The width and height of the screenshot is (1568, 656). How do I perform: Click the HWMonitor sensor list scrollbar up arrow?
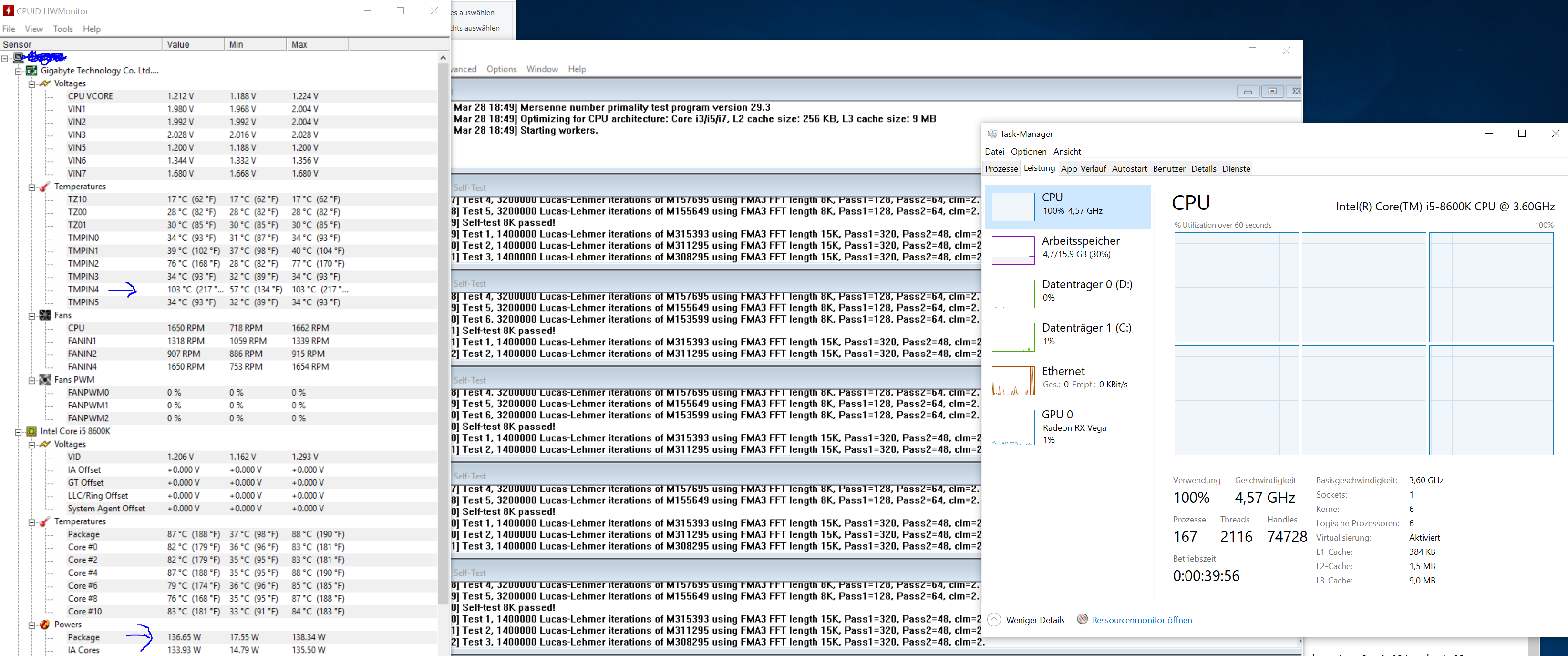[443, 57]
